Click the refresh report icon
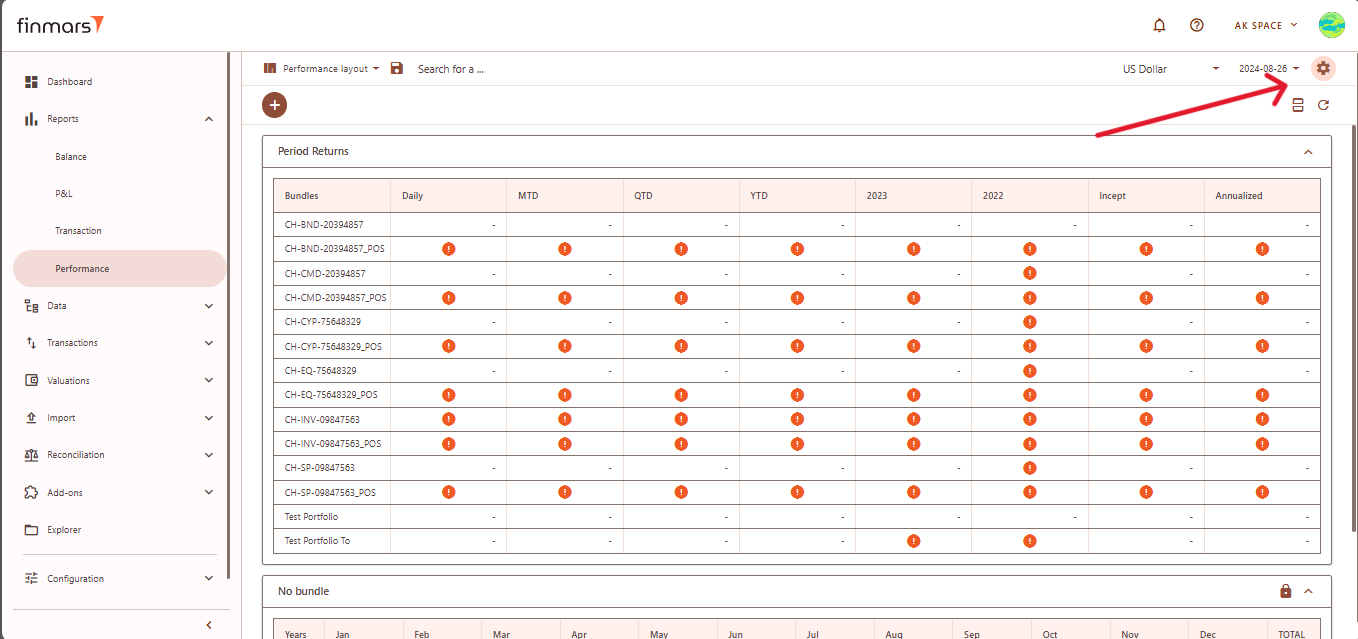This screenshot has height=639, width=1358. coord(1323,105)
